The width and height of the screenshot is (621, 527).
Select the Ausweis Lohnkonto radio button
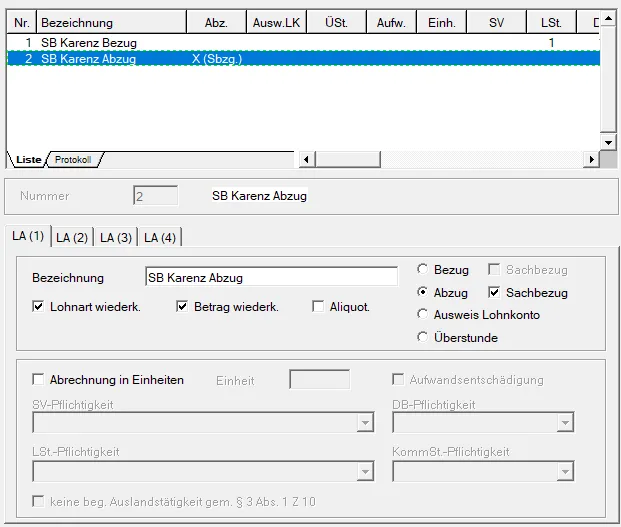click(x=423, y=314)
